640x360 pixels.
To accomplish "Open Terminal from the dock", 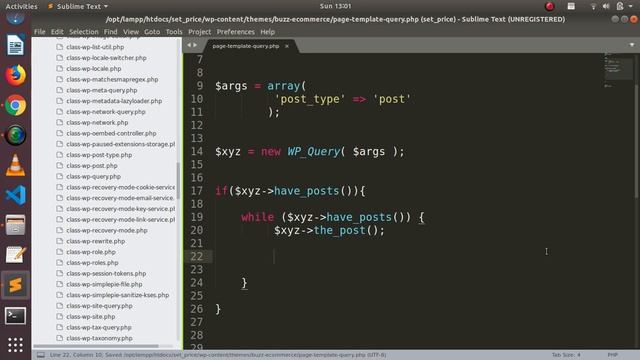I will pyautogui.click(x=16, y=316).
